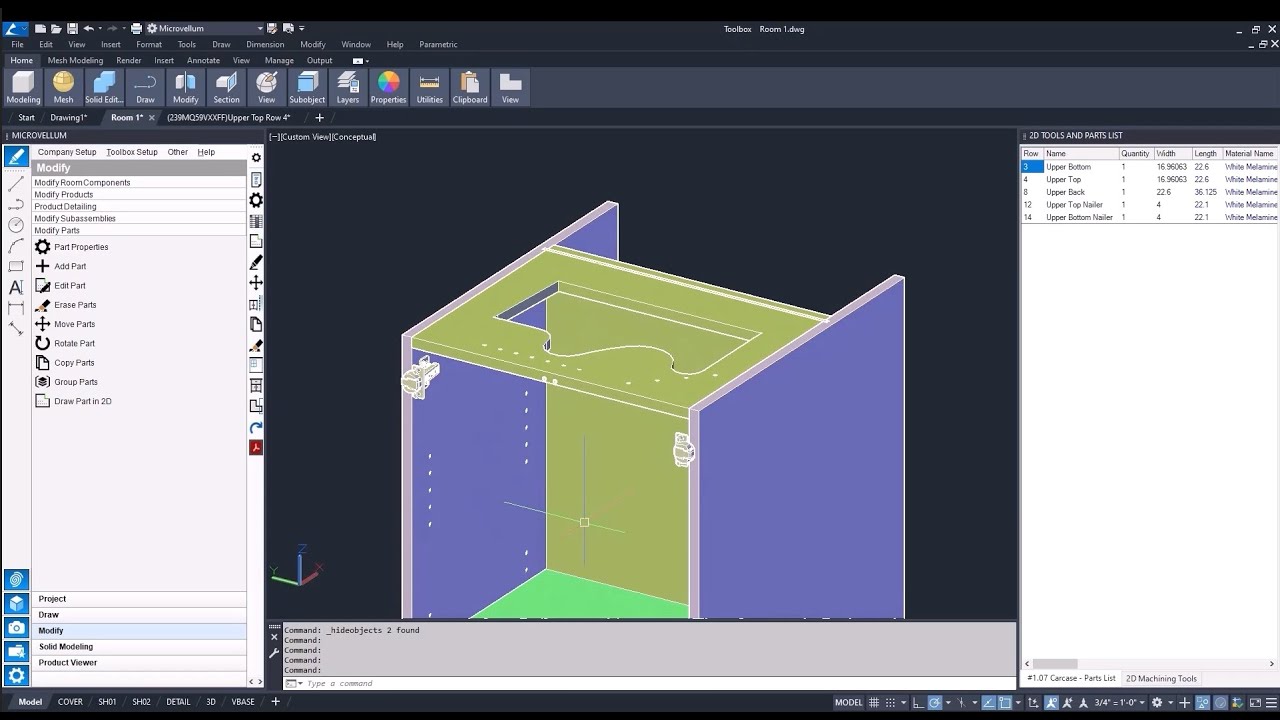Viewport: 1280px width, 720px height.
Task: Switch to Mesh Modeling ribbon tab
Action: [75, 60]
